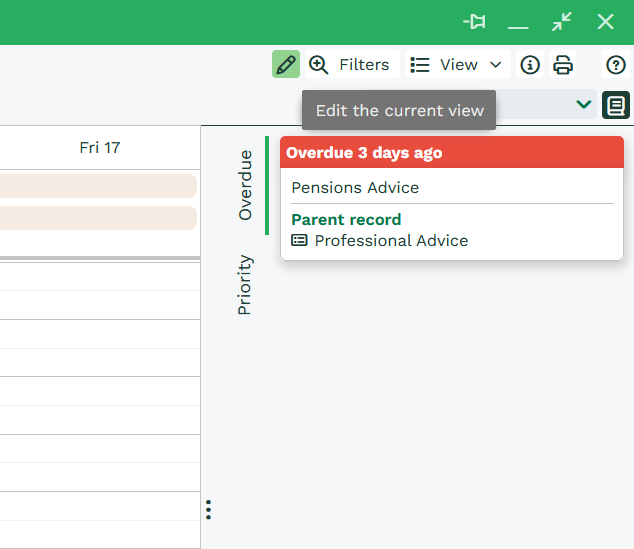The width and height of the screenshot is (634, 549).
Task: Click the red 'Overdue 3 days ago' header
Action: point(452,153)
